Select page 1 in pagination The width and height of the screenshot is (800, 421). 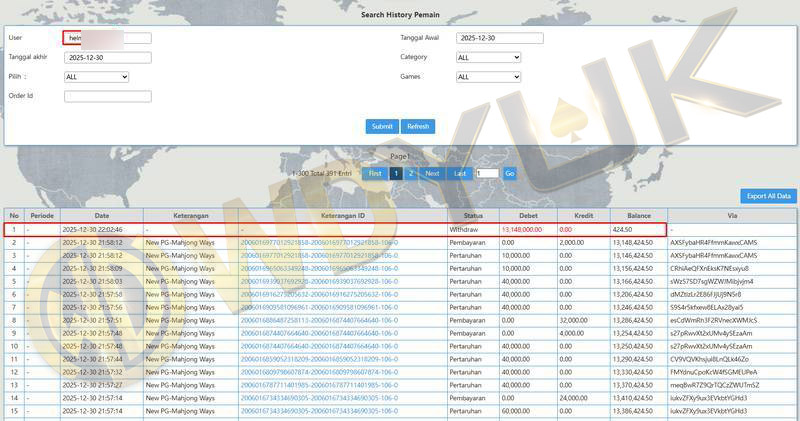[x=396, y=173]
